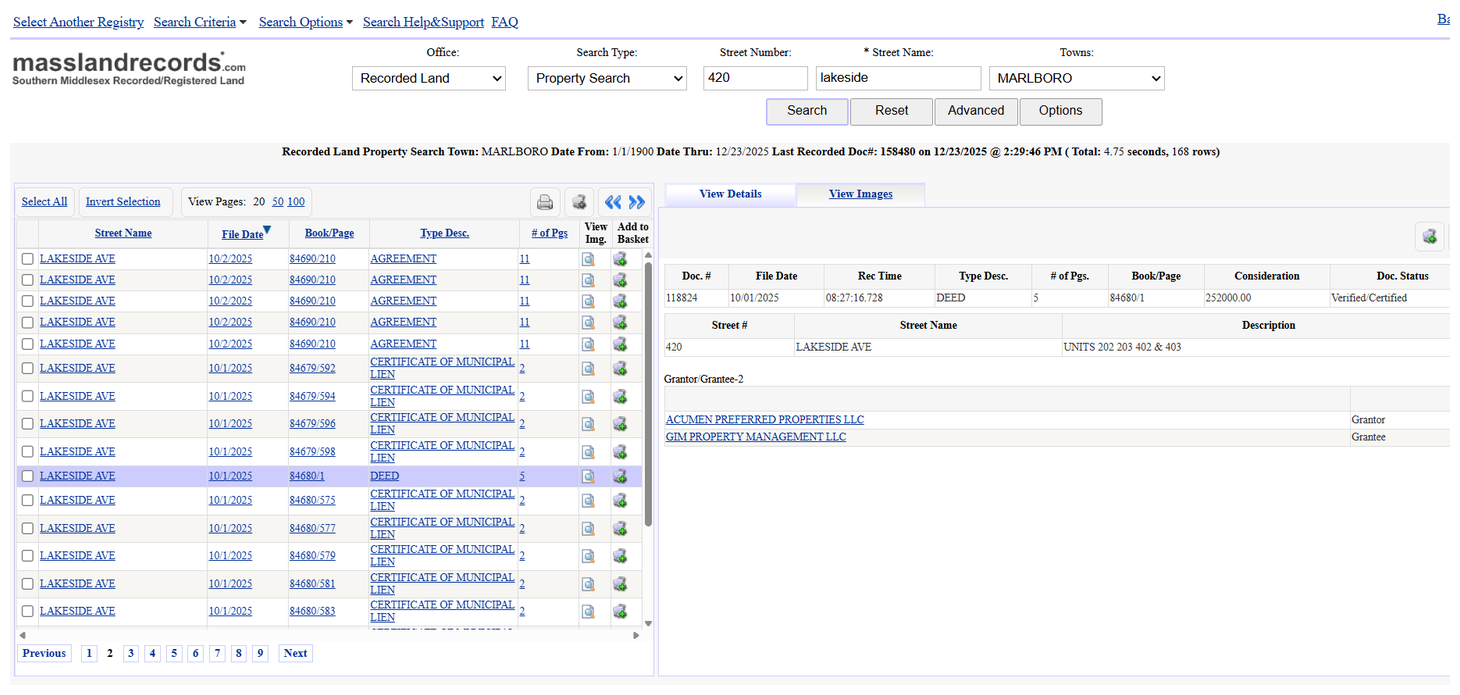View image for the DEED row 84680/1
The image size is (1460, 695).
pos(589,476)
